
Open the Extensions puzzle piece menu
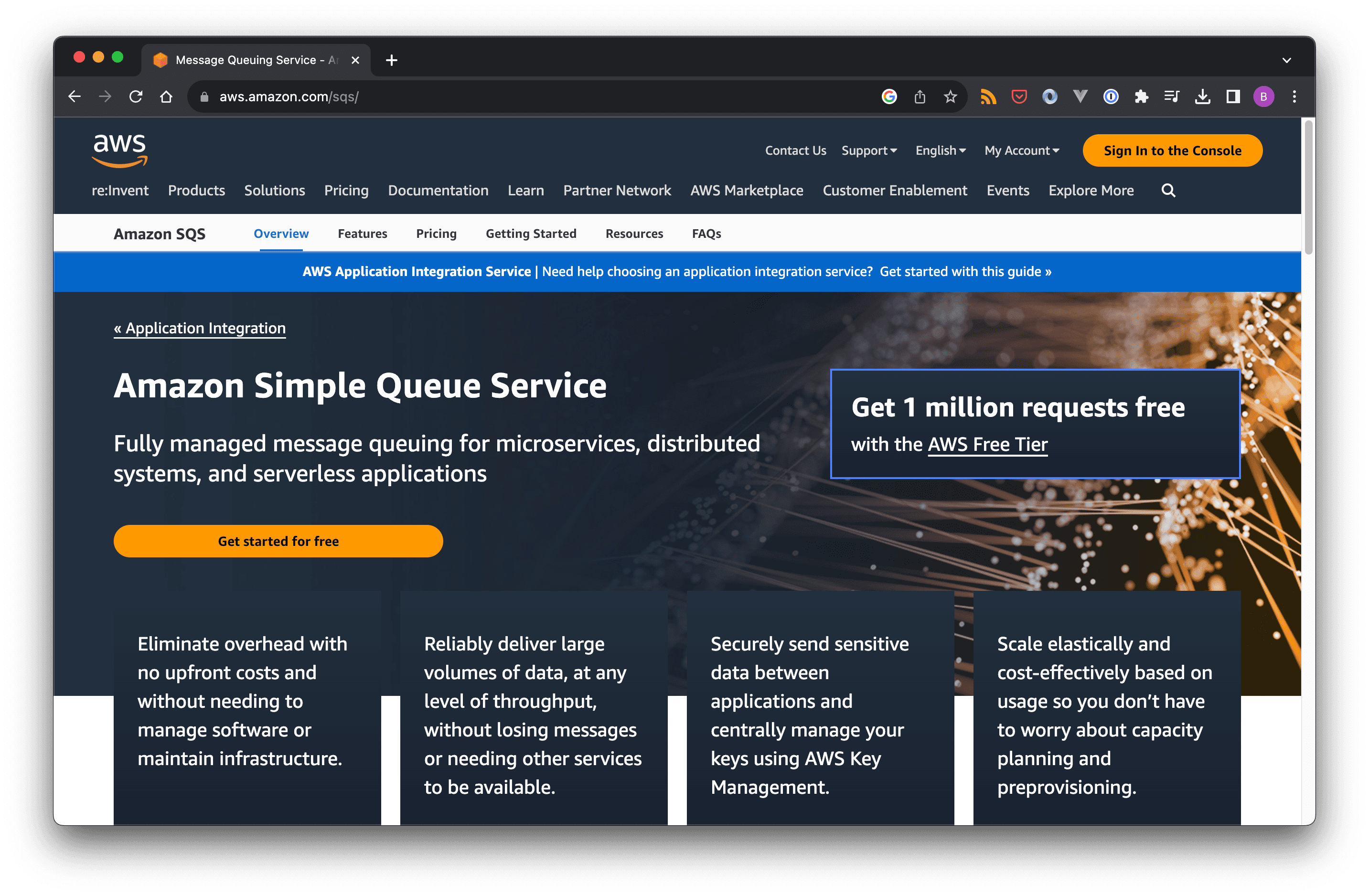coord(1141,96)
